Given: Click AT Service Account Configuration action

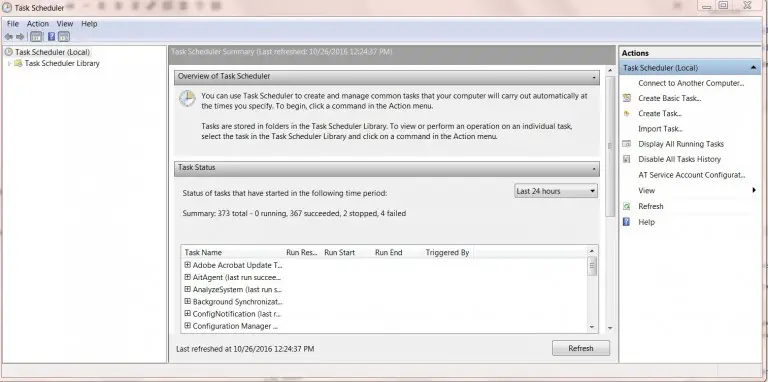Looking at the screenshot, I should pyautogui.click(x=692, y=175).
